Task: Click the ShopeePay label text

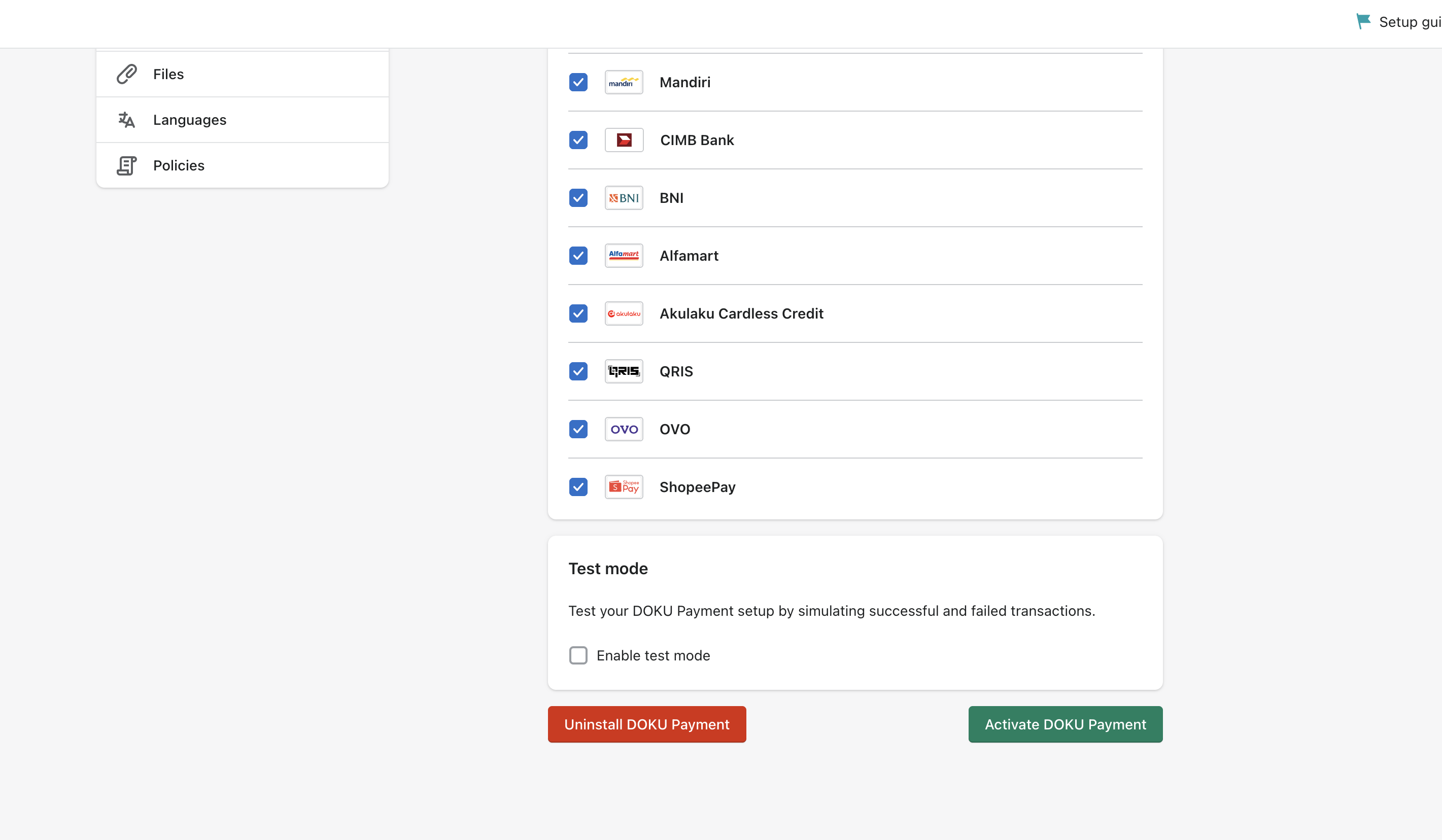Action: [698, 487]
